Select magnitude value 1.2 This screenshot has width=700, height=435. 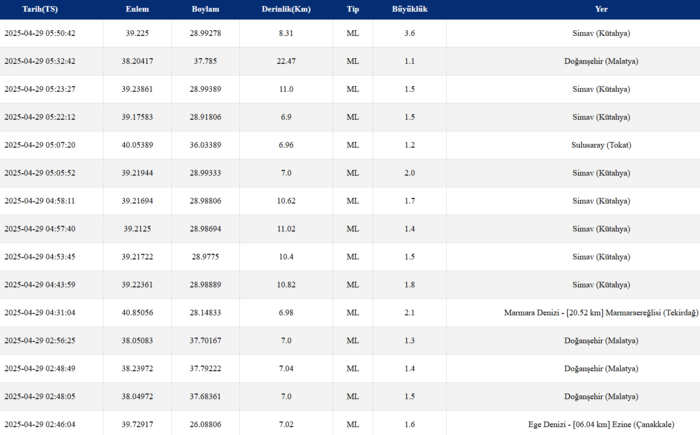tap(410, 145)
